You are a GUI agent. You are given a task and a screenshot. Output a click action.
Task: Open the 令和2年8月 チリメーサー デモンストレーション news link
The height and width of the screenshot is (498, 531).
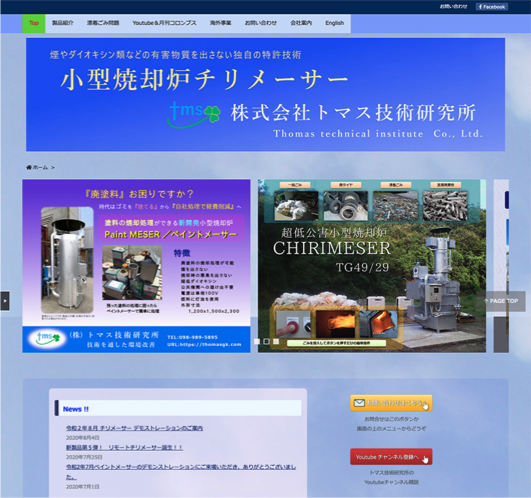[x=134, y=428]
